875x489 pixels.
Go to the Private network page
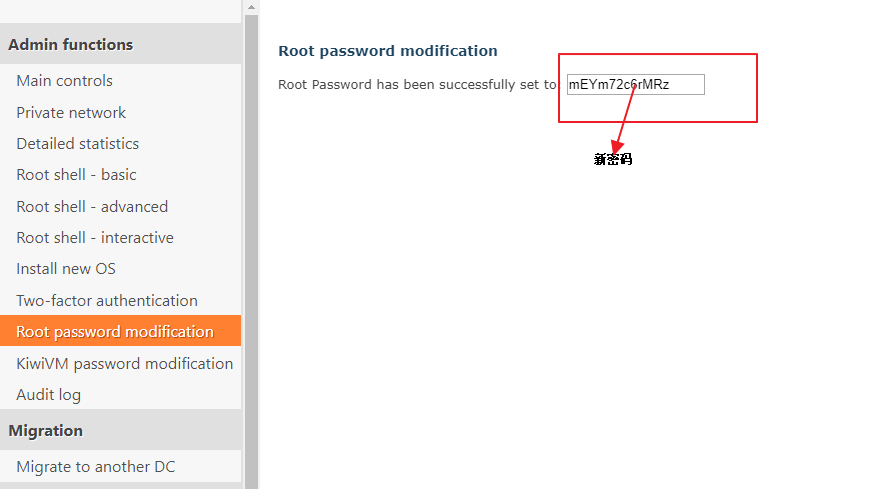point(71,113)
